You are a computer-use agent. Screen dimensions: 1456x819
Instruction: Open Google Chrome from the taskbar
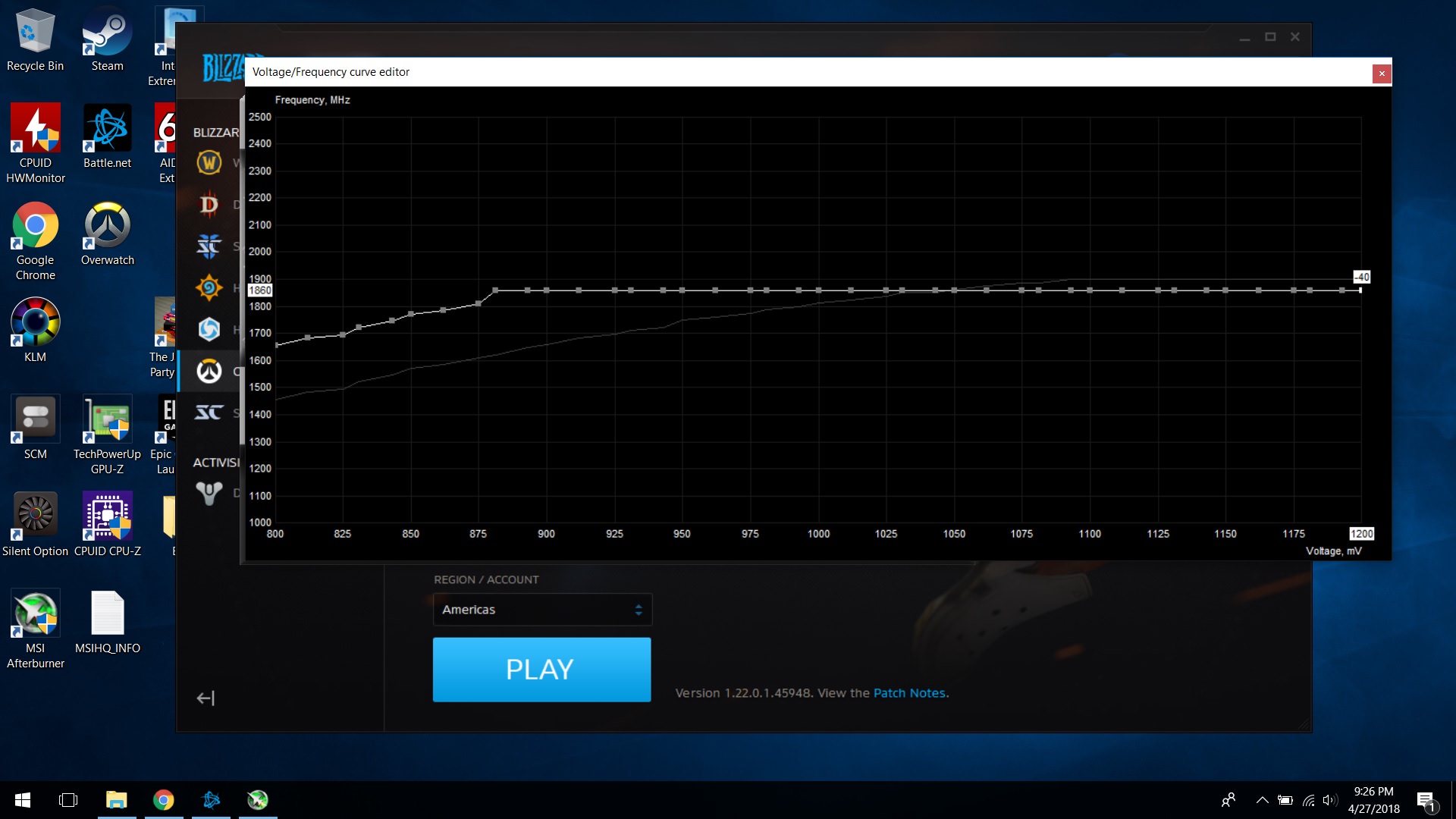[x=164, y=800]
